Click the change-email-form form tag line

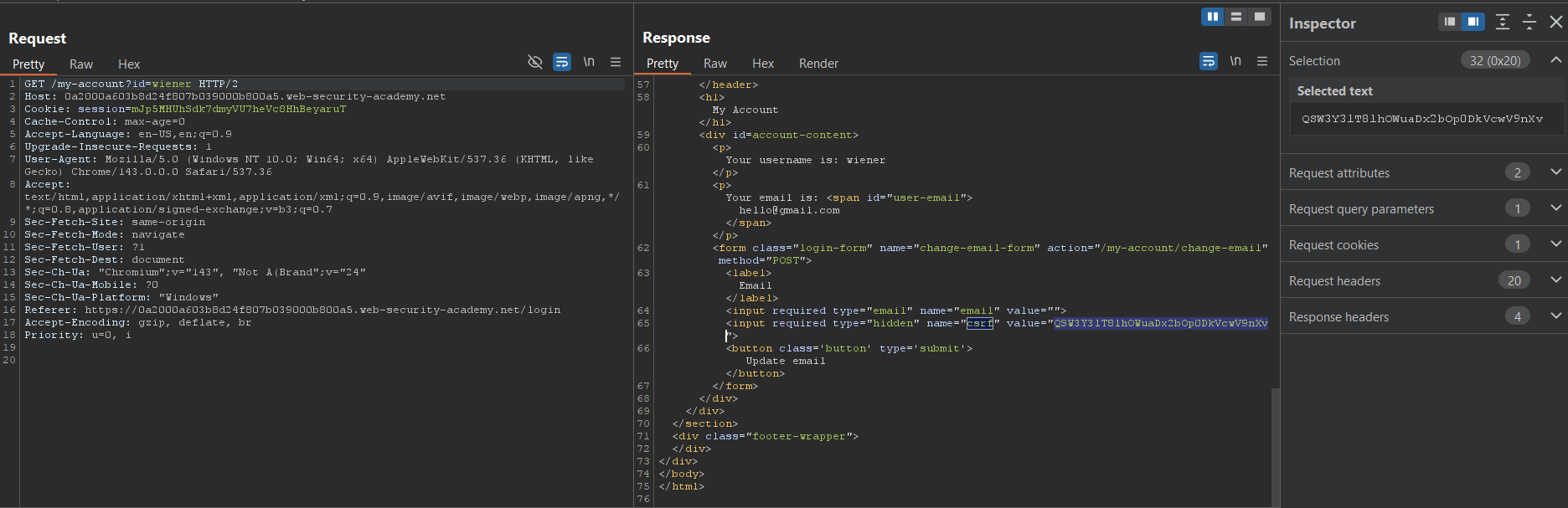[x=990, y=254]
